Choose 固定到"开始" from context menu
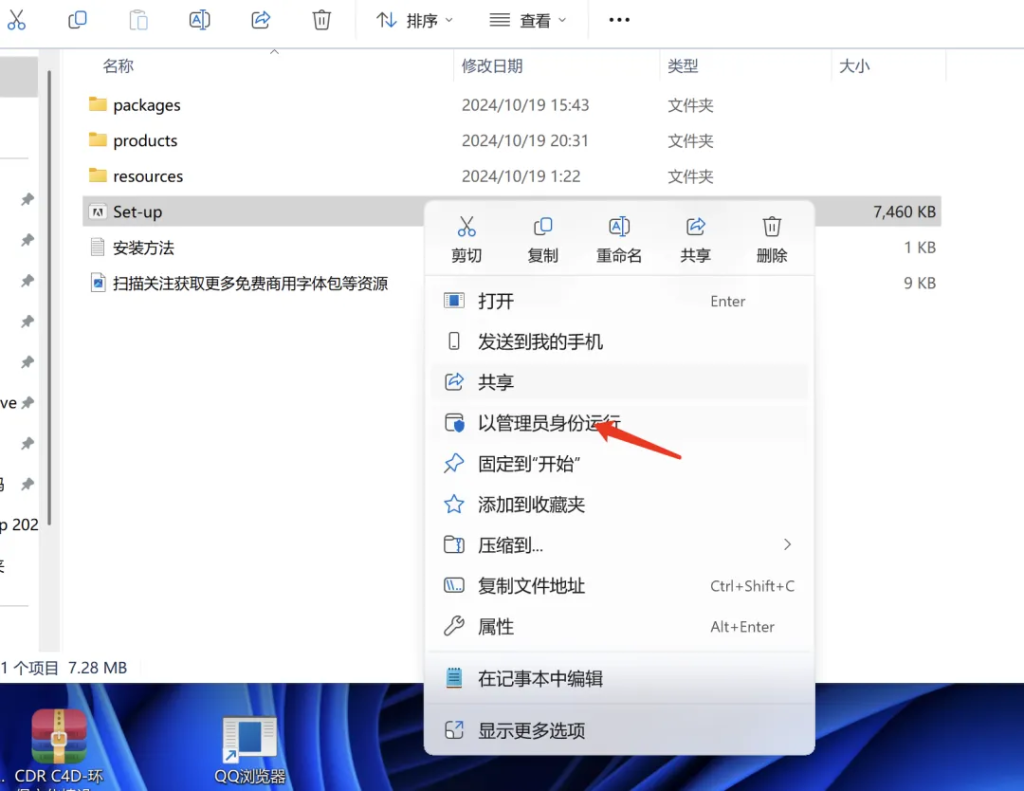The height and width of the screenshot is (791, 1024). pyautogui.click(x=619, y=464)
